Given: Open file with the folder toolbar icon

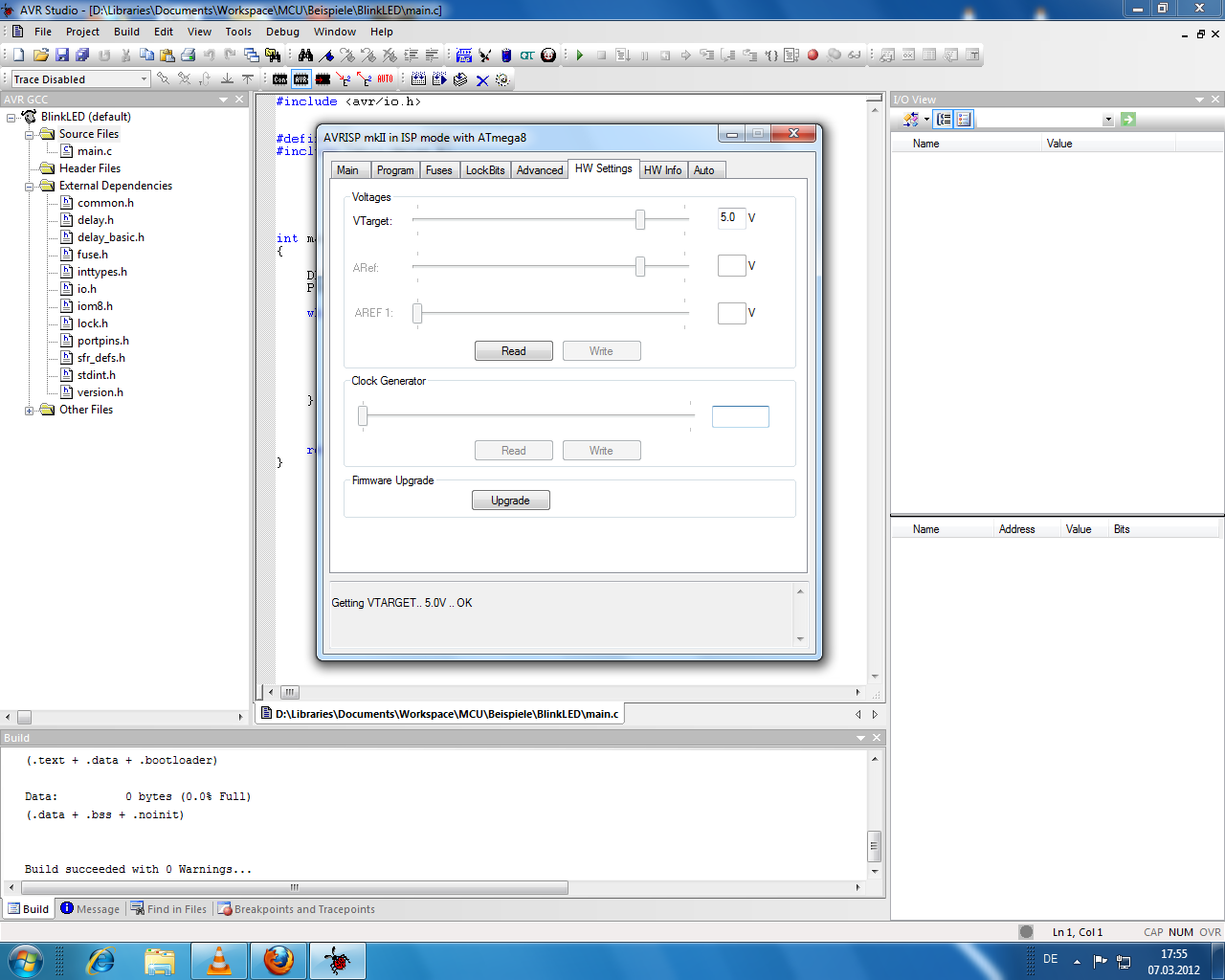Looking at the screenshot, I should click(x=41, y=55).
